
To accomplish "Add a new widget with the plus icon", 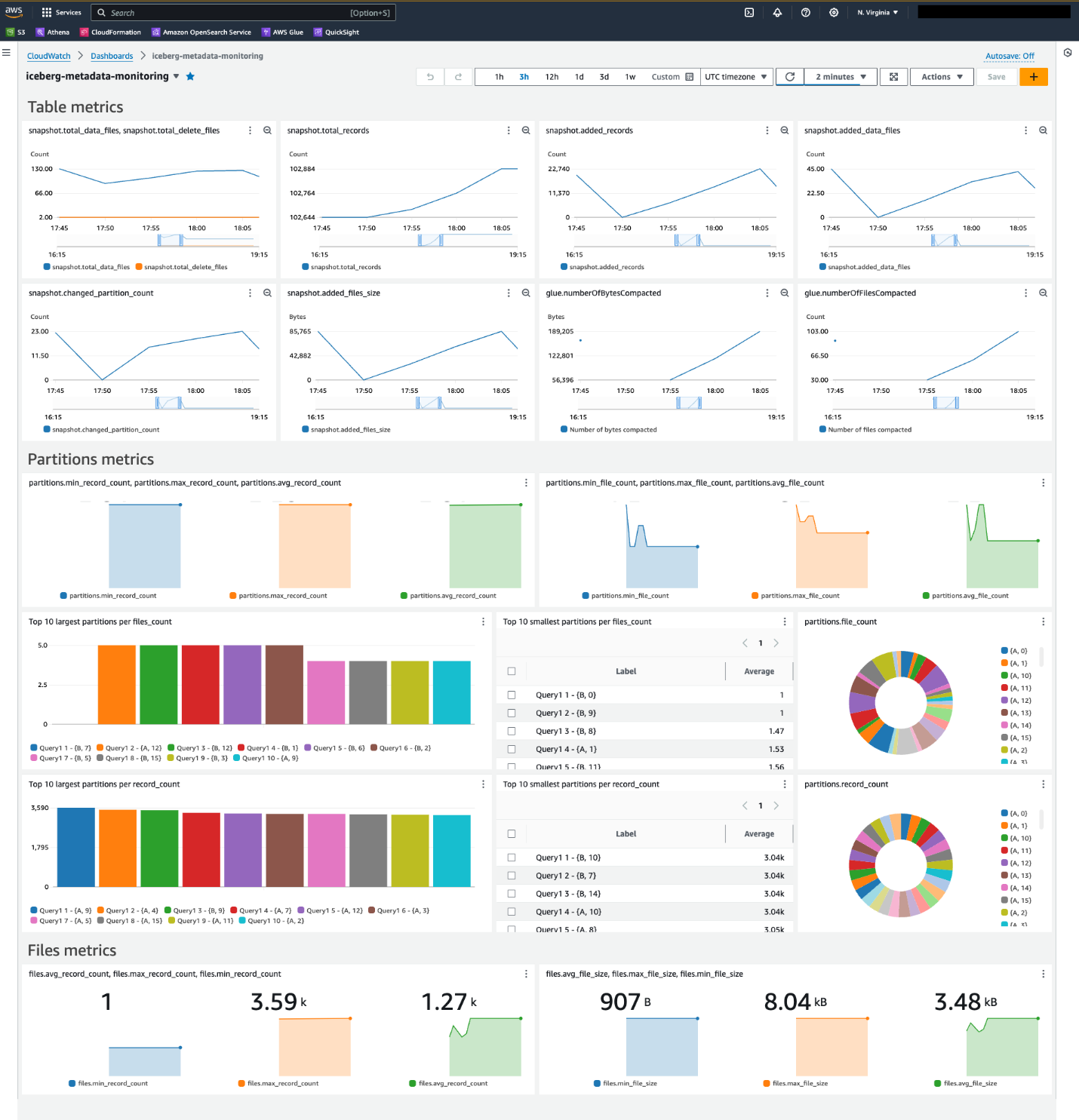I will (x=1034, y=76).
